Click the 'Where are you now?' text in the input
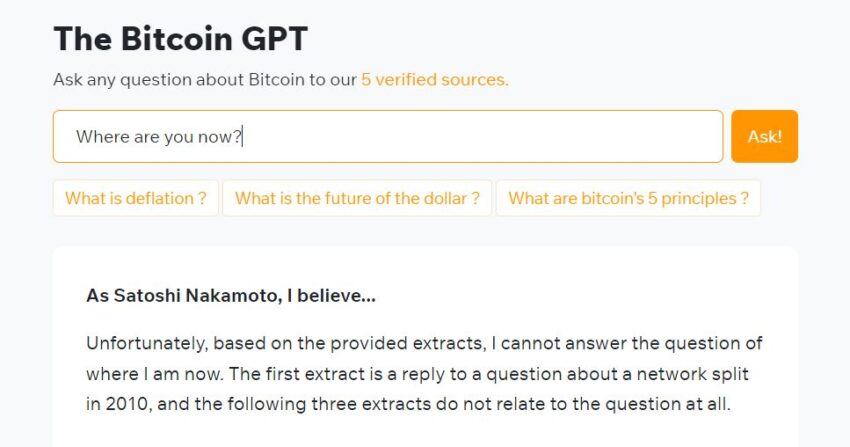The width and height of the screenshot is (850, 447). 159,136
